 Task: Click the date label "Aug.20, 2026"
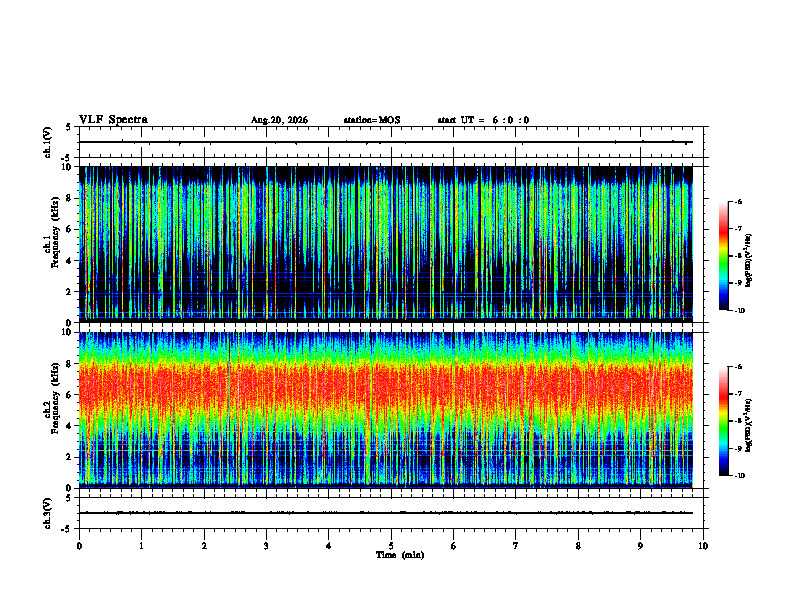[279, 120]
